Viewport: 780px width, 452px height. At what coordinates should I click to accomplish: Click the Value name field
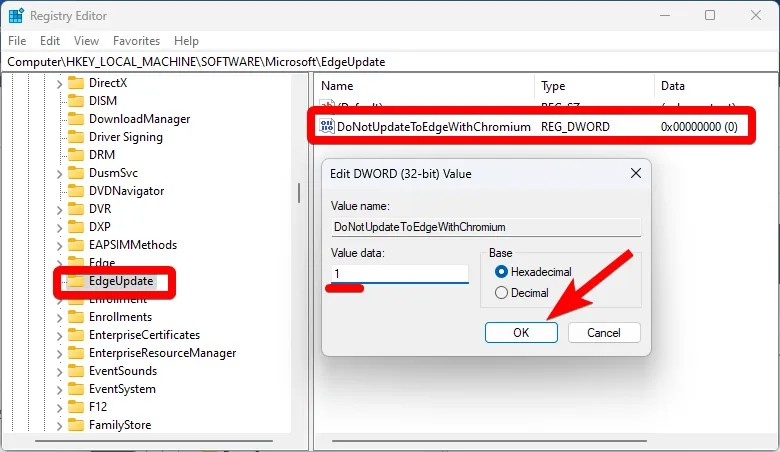(x=486, y=227)
